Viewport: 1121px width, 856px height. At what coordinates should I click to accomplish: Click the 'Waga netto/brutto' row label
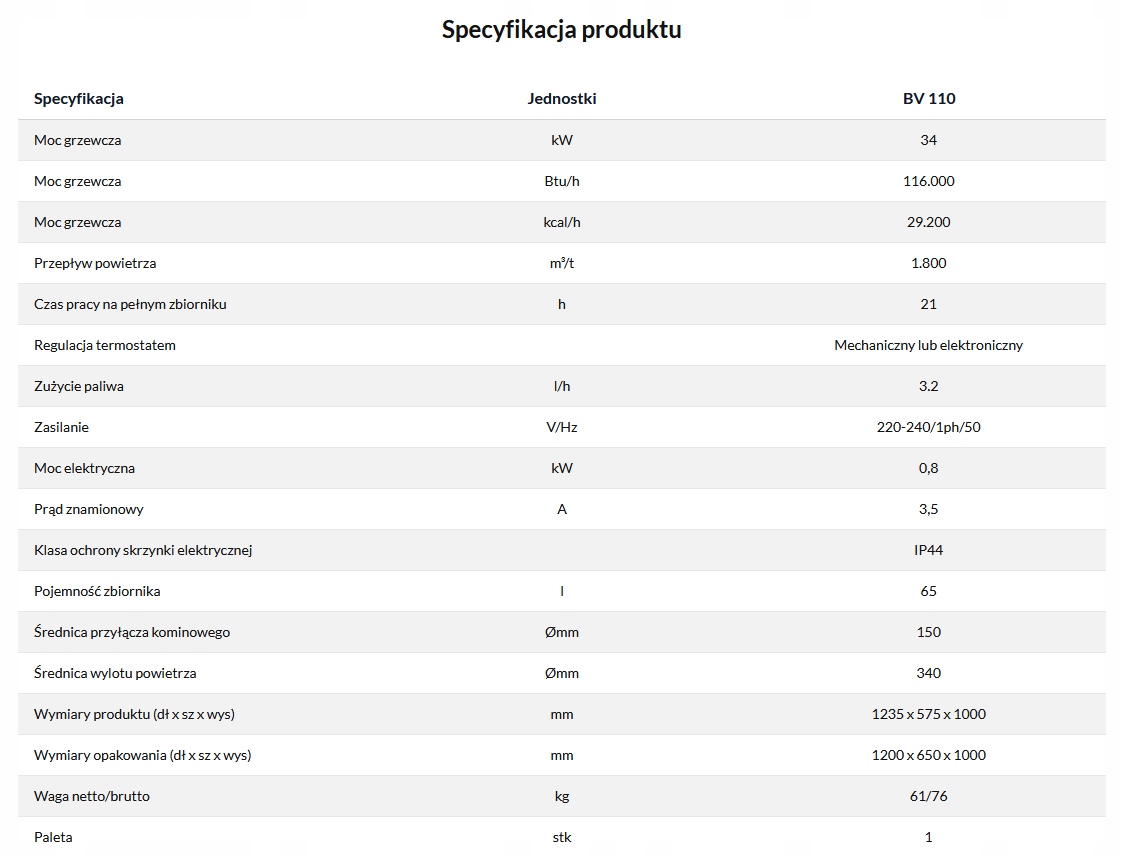[x=92, y=796]
